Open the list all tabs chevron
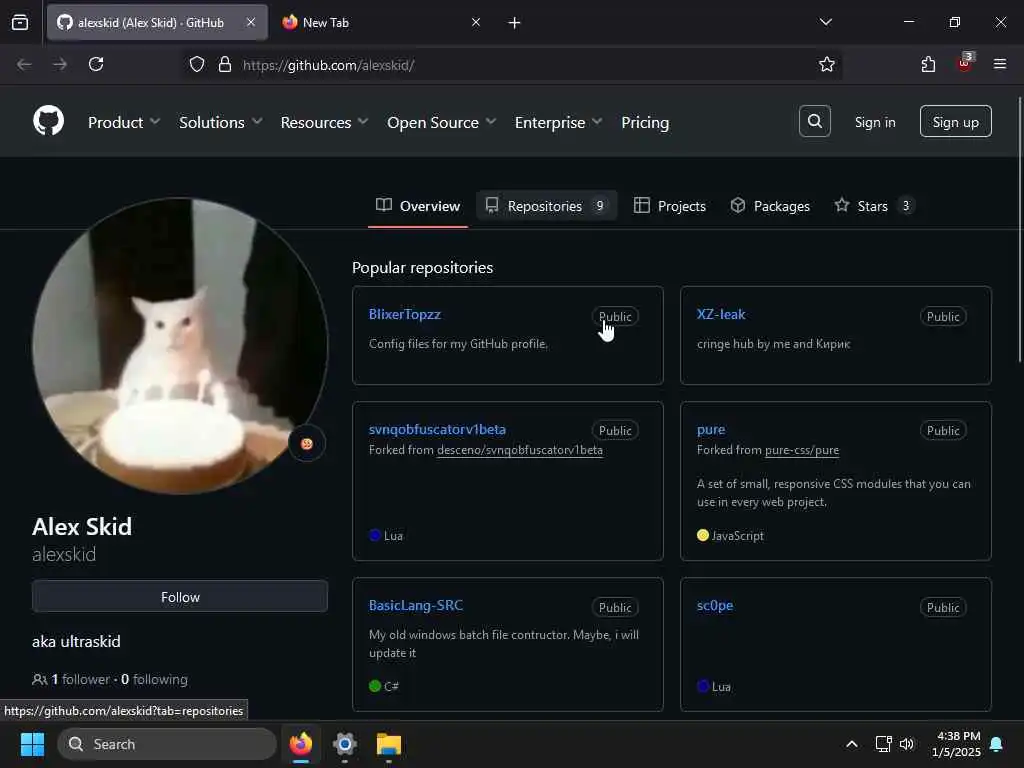1024x768 pixels. [825, 22]
